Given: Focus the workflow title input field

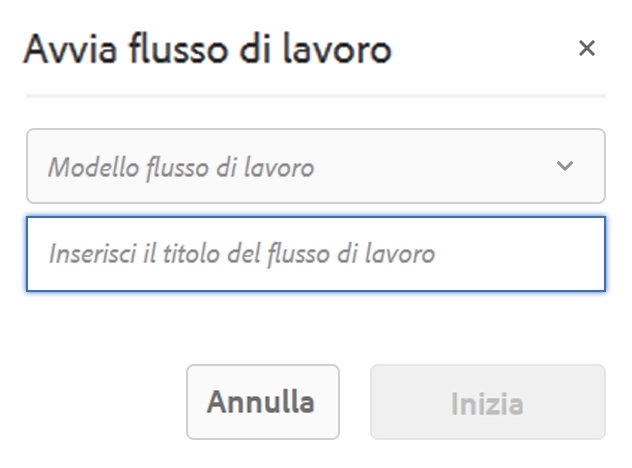Looking at the screenshot, I should coord(316,254).
